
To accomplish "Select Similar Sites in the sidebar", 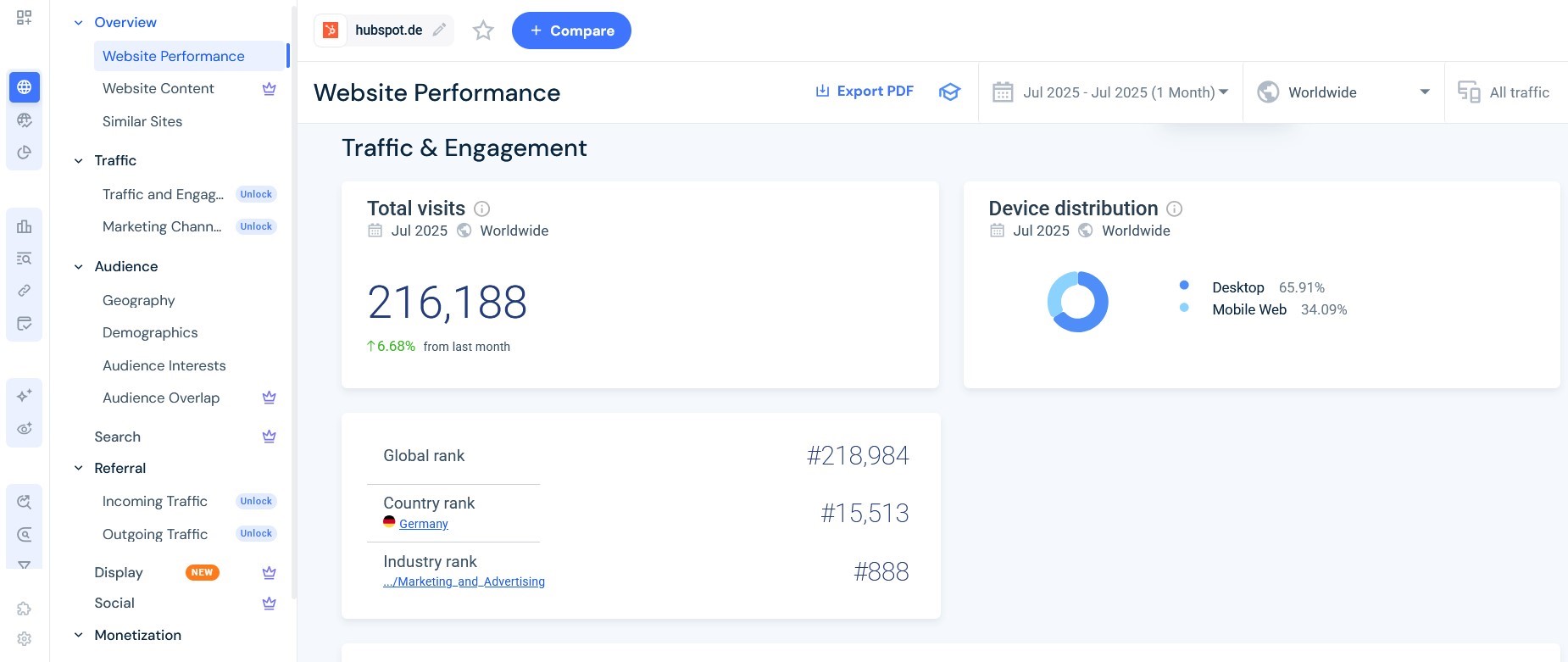I will click(x=142, y=121).
